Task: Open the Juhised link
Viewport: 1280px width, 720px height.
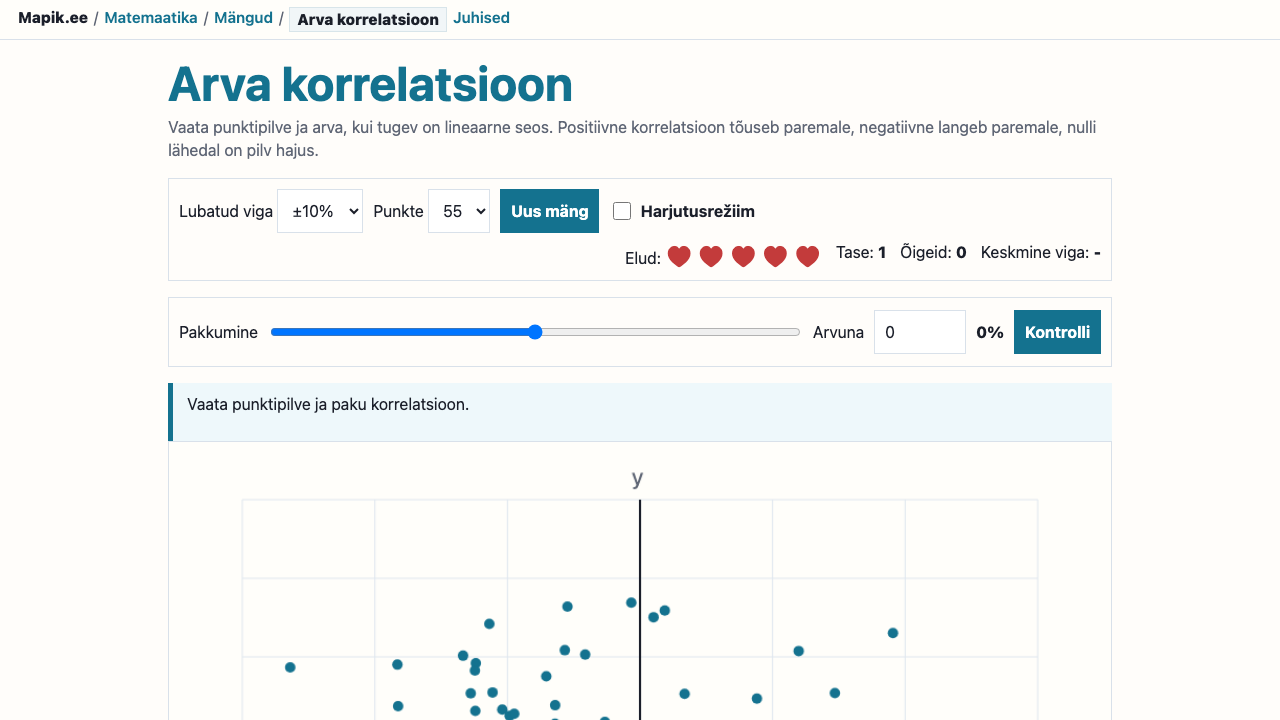Action: click(x=481, y=18)
